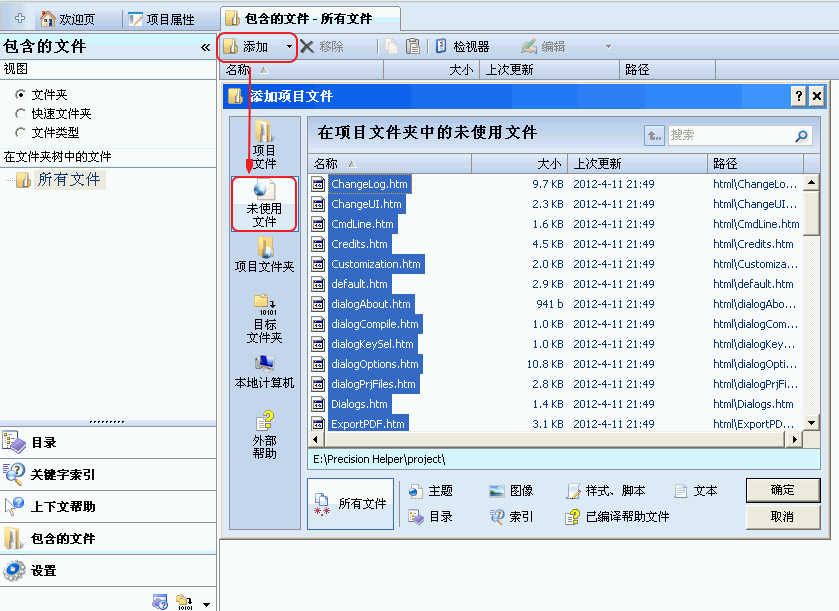Select the File Type (文件类型) radio button

[20, 132]
